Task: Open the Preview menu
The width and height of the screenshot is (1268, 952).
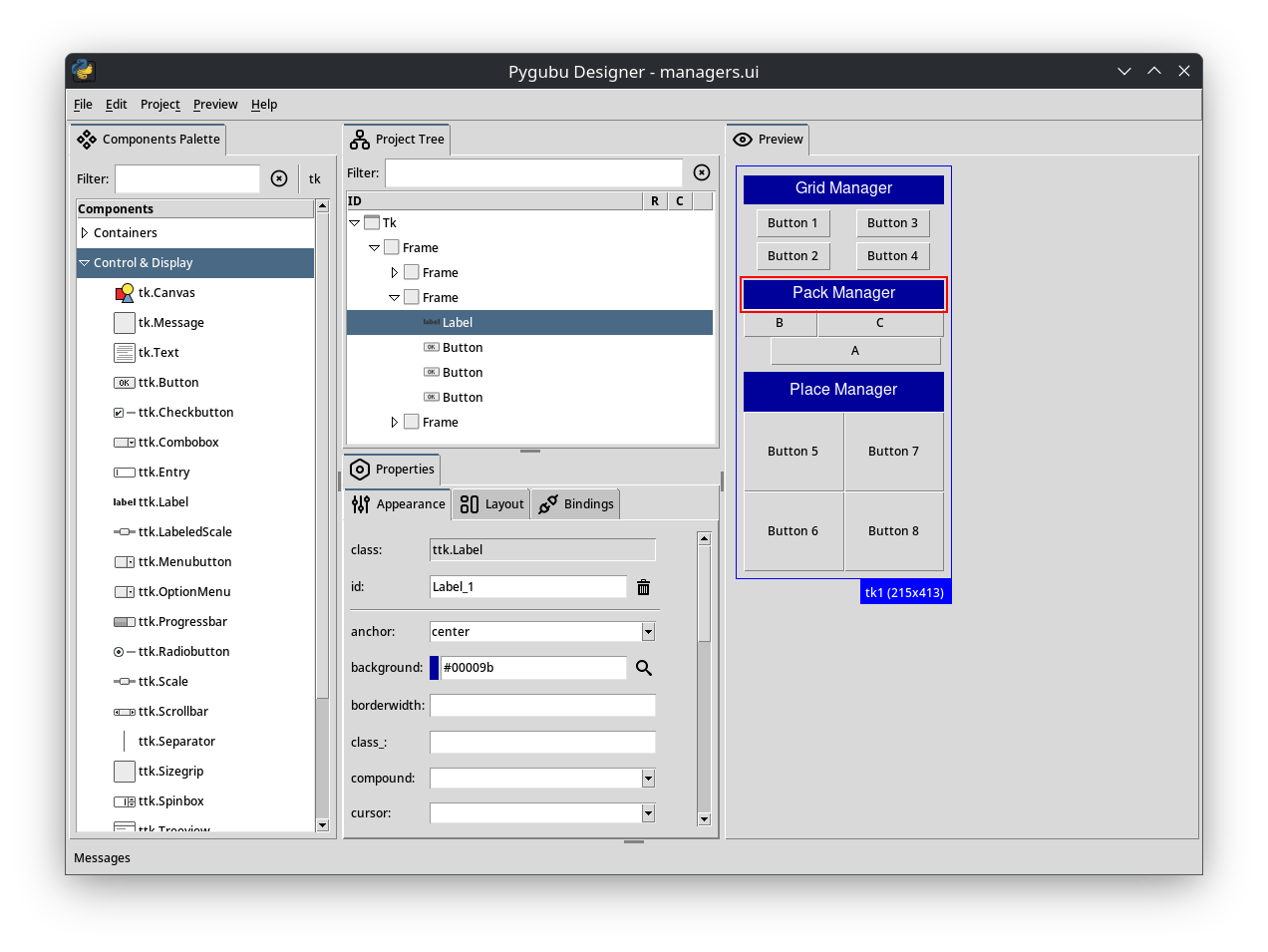Action: click(x=215, y=105)
